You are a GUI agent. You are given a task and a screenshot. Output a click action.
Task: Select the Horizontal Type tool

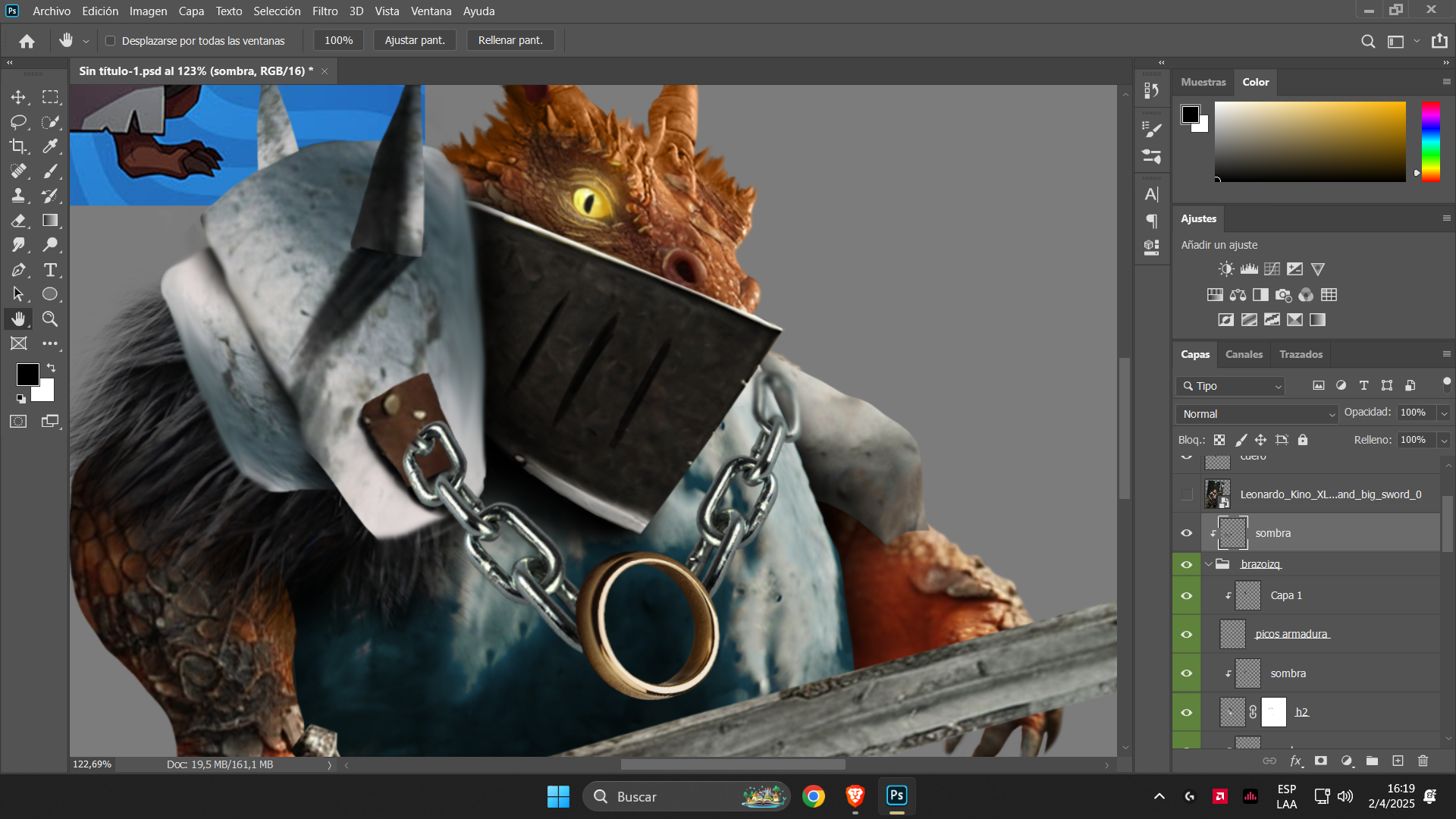[50, 270]
